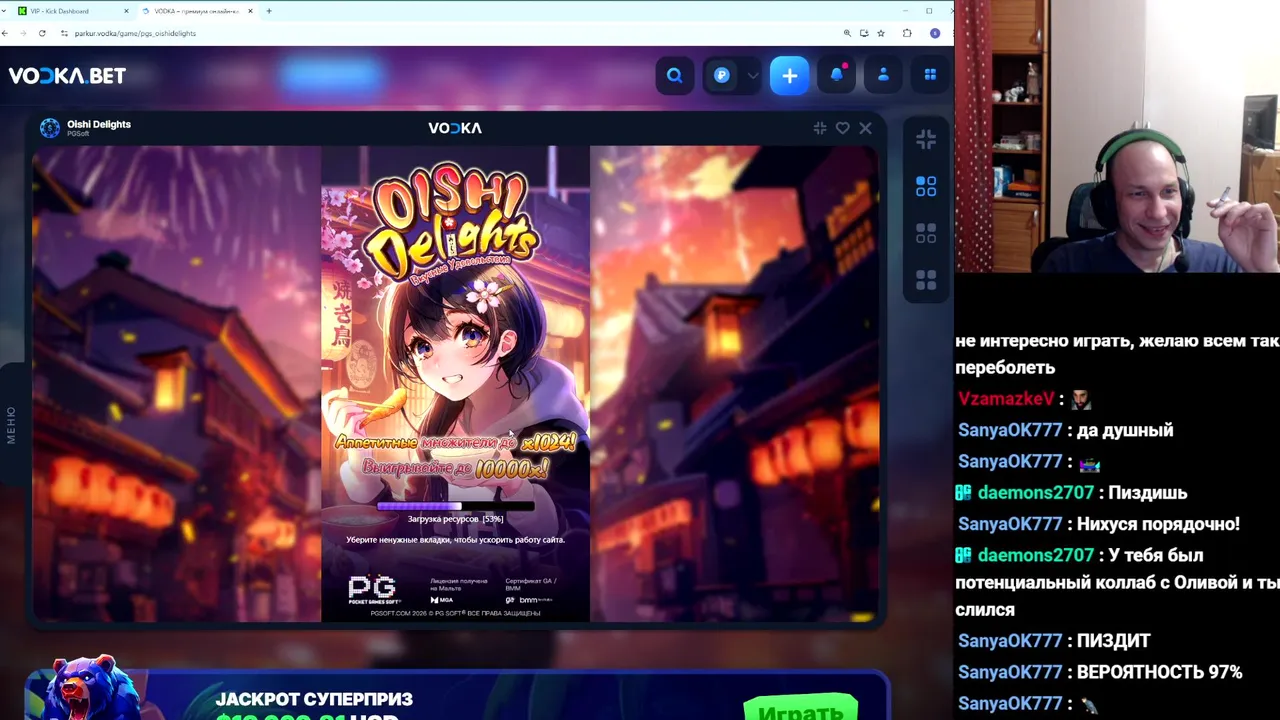
Task: Close the VODKA browser tab
Action: (x=250, y=11)
